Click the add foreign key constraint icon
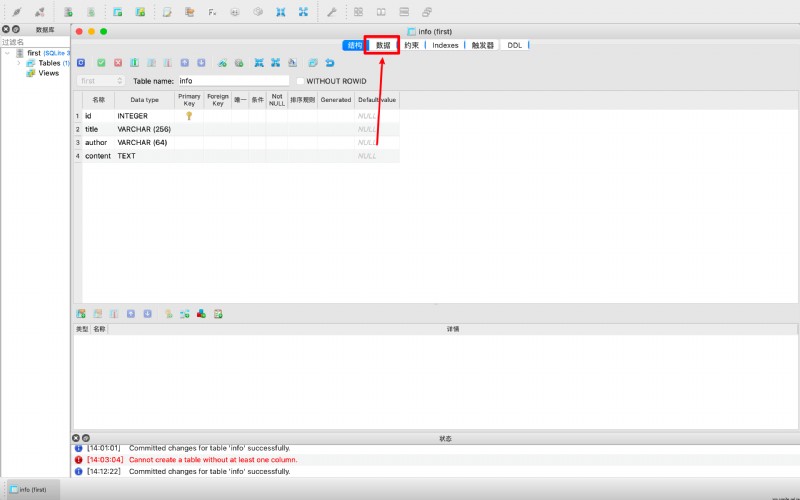The image size is (800, 500). [185, 314]
